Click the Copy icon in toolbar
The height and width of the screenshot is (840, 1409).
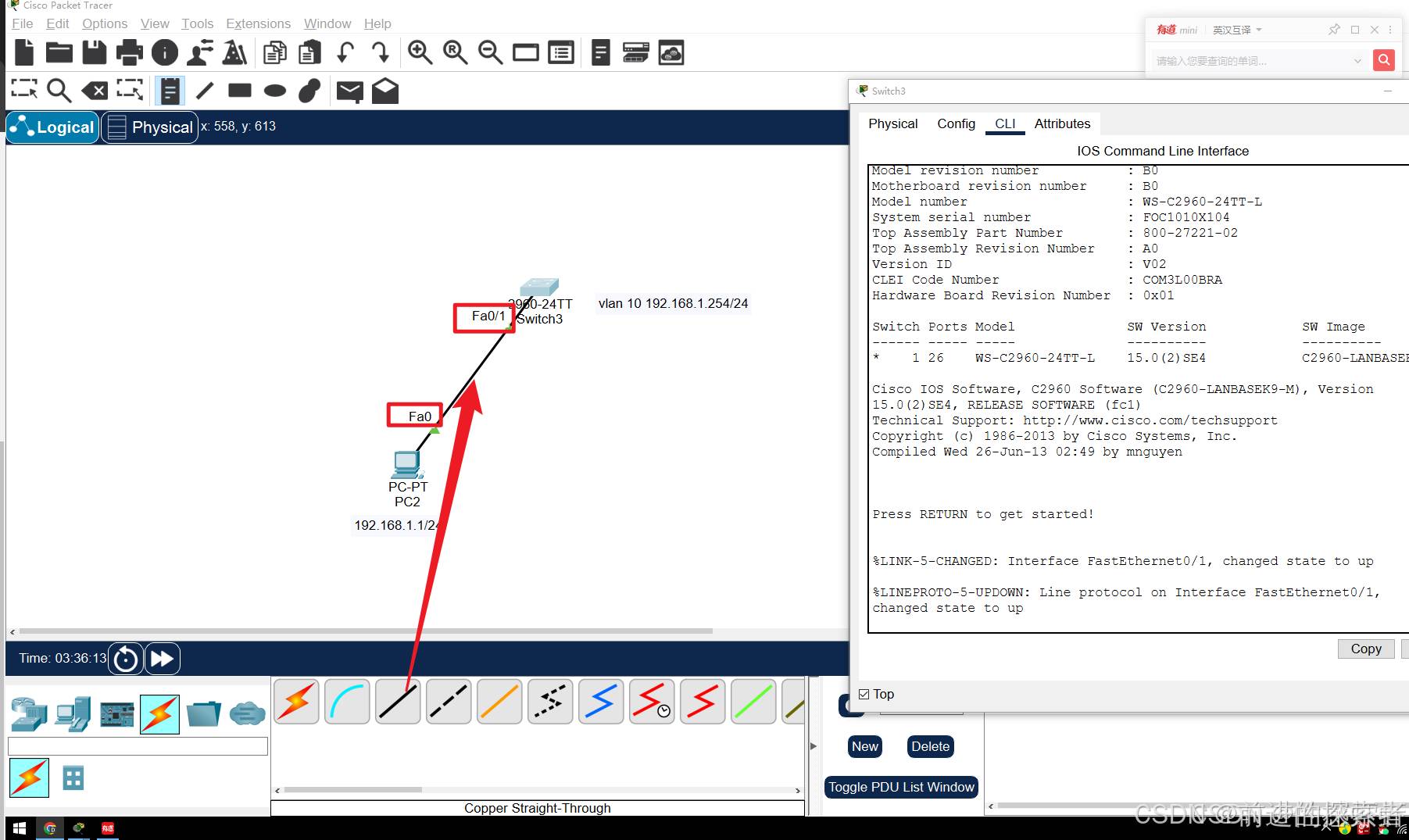click(x=274, y=52)
